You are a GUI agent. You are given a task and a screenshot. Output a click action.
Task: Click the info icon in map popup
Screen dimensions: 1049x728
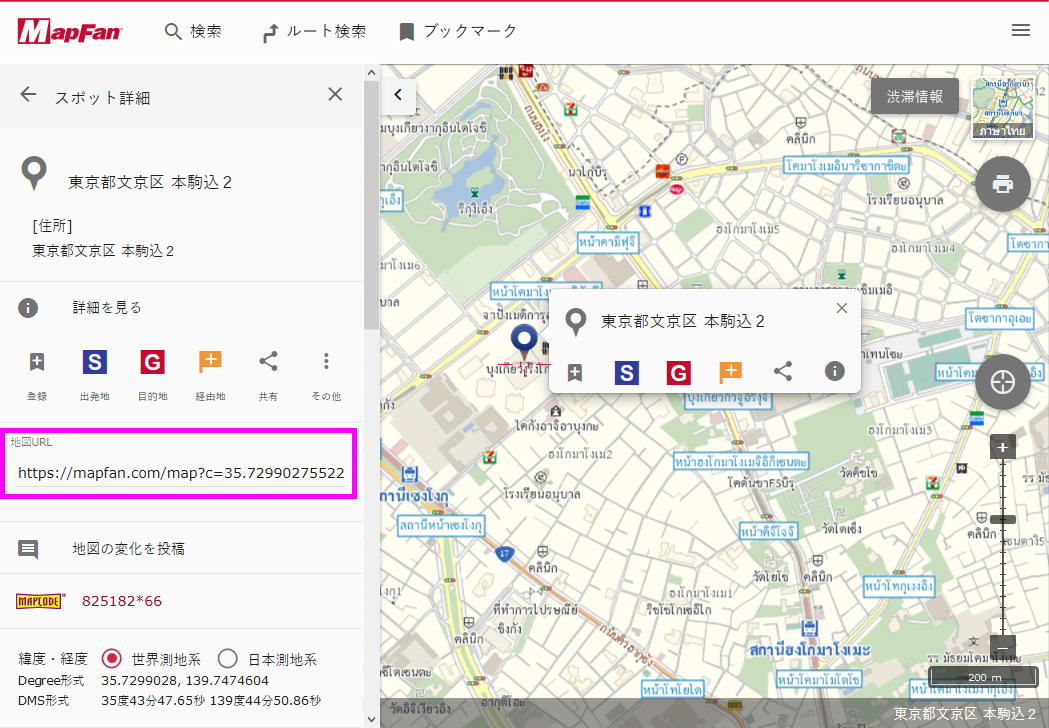(x=834, y=371)
